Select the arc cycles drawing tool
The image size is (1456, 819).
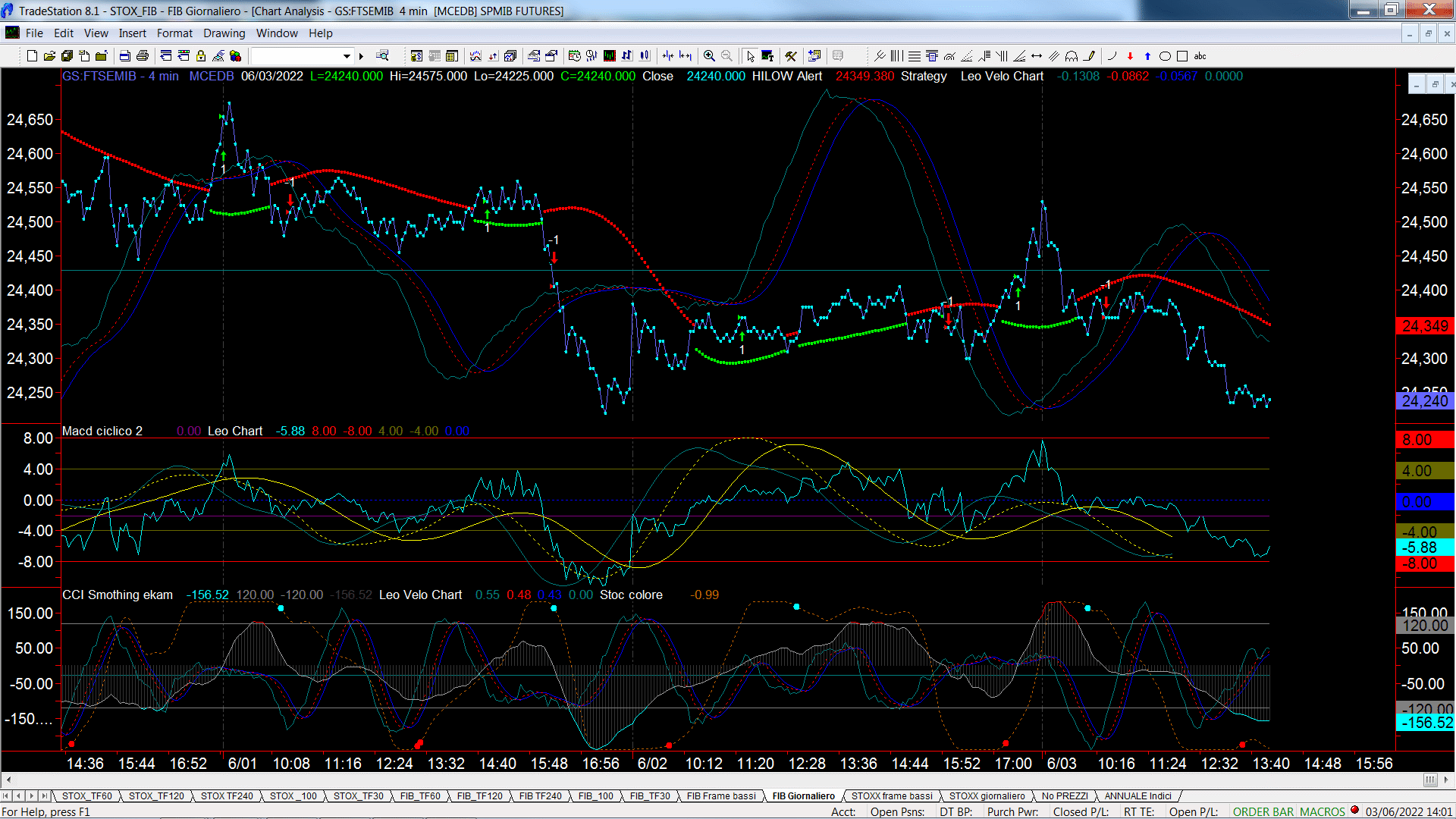[x=1072, y=56]
